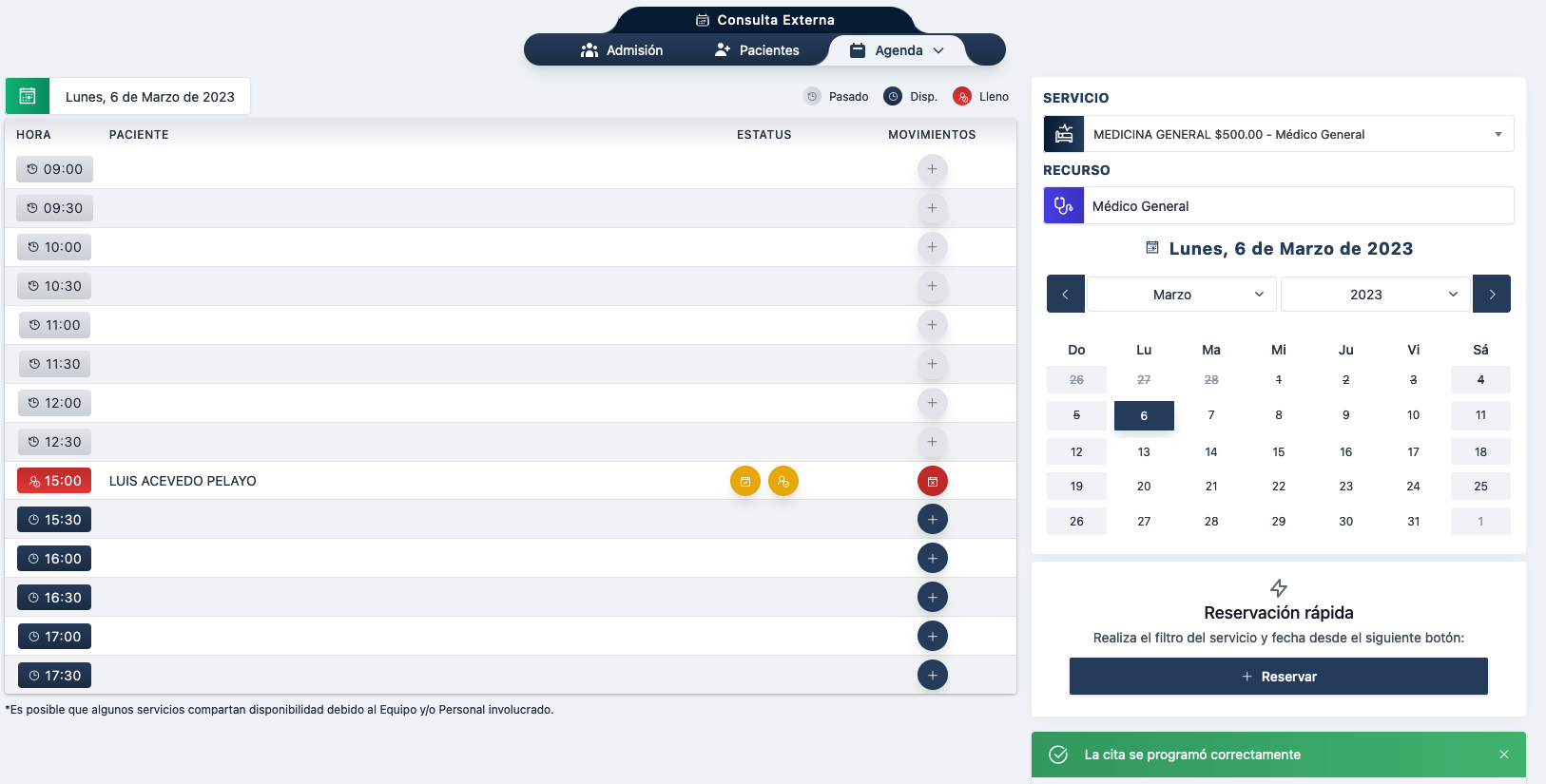Image resolution: width=1546 pixels, height=784 pixels.
Task: Open the Agenda tab menu
Action: coord(897,50)
